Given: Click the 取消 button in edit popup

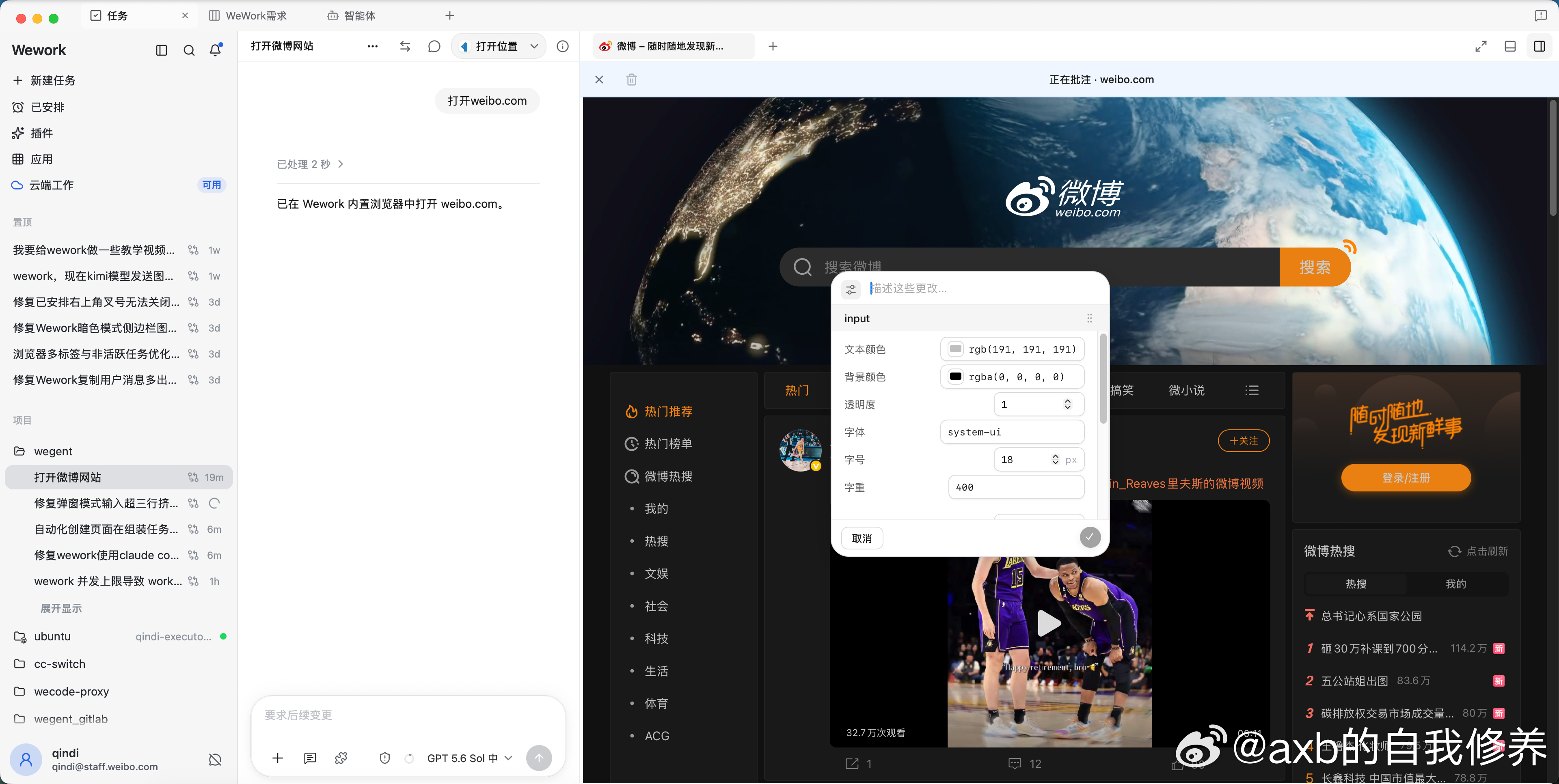Looking at the screenshot, I should [862, 538].
